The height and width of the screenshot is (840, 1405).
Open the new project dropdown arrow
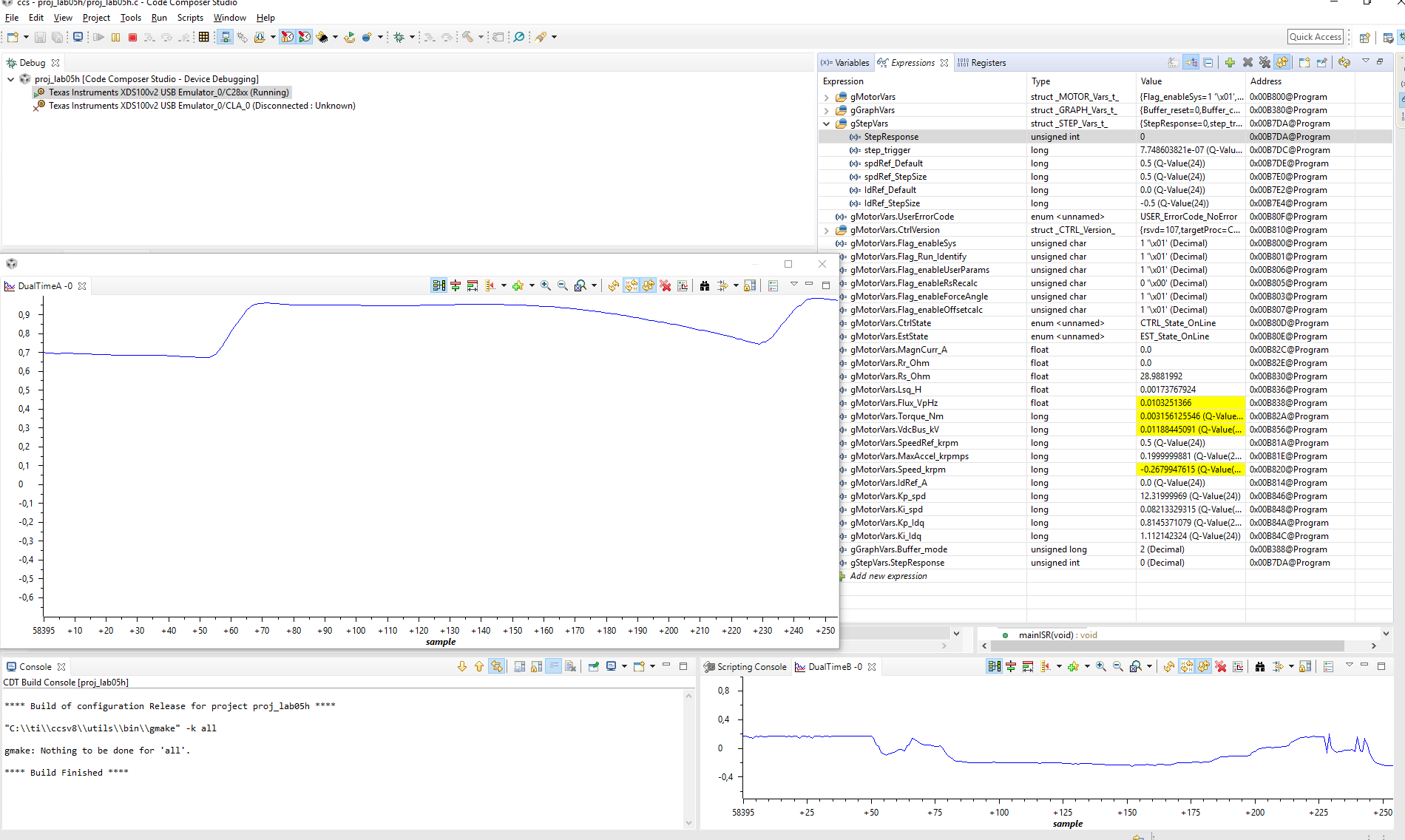[26, 37]
